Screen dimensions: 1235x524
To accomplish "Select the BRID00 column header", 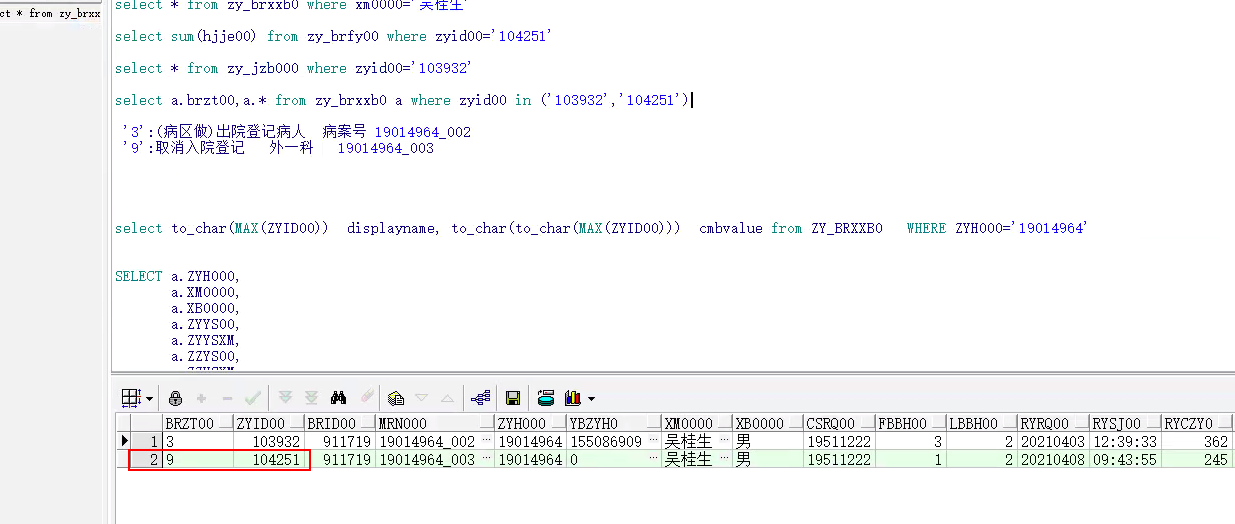I will (x=339, y=424).
